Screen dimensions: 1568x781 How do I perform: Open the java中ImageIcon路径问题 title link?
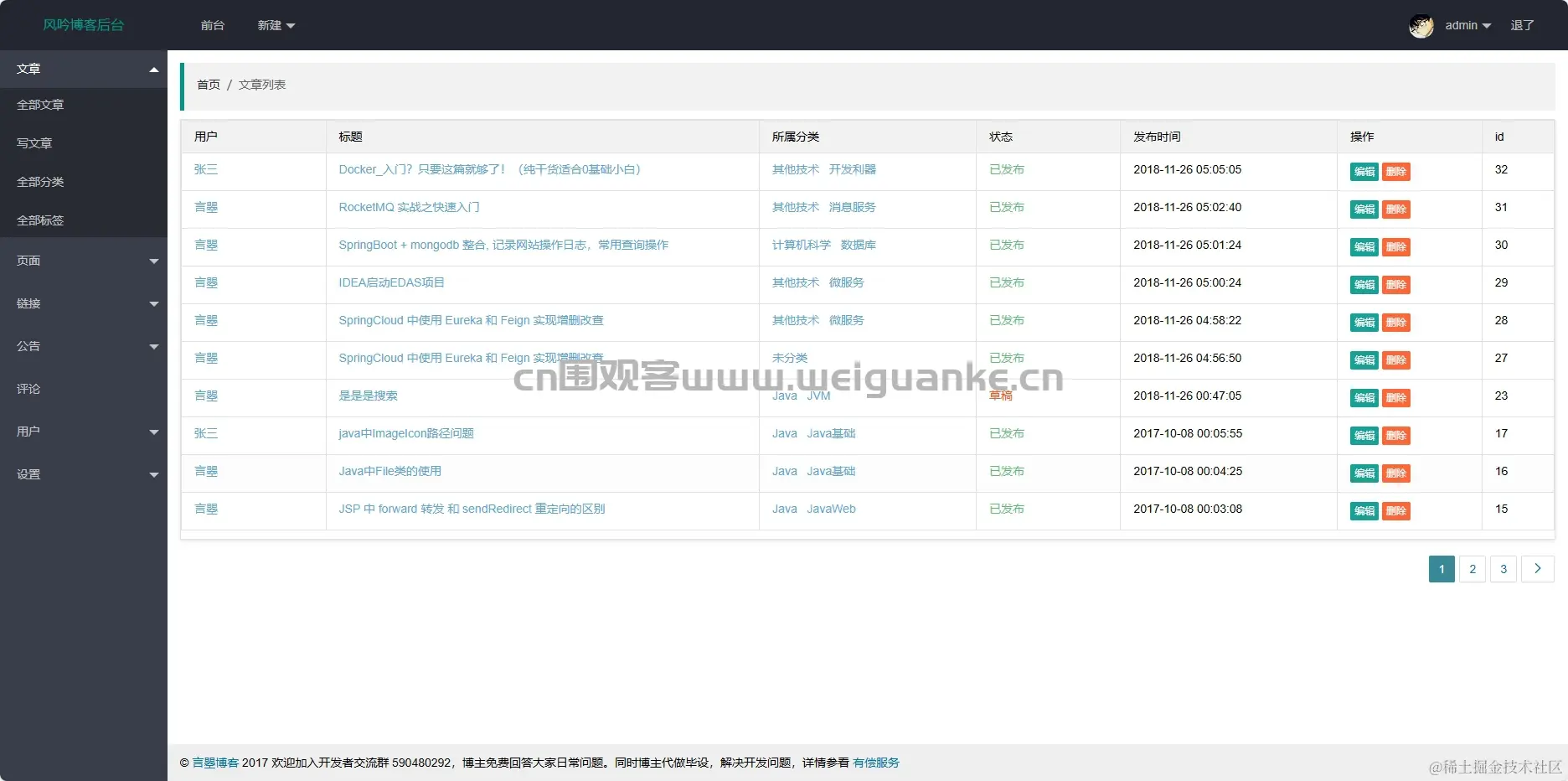[406, 433]
